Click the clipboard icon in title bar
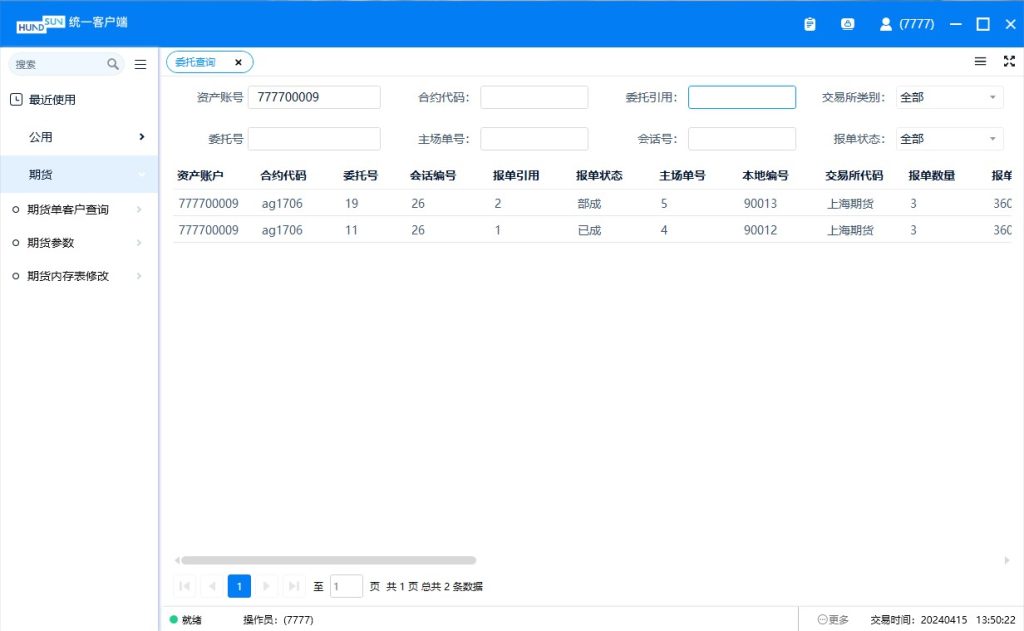 810,24
